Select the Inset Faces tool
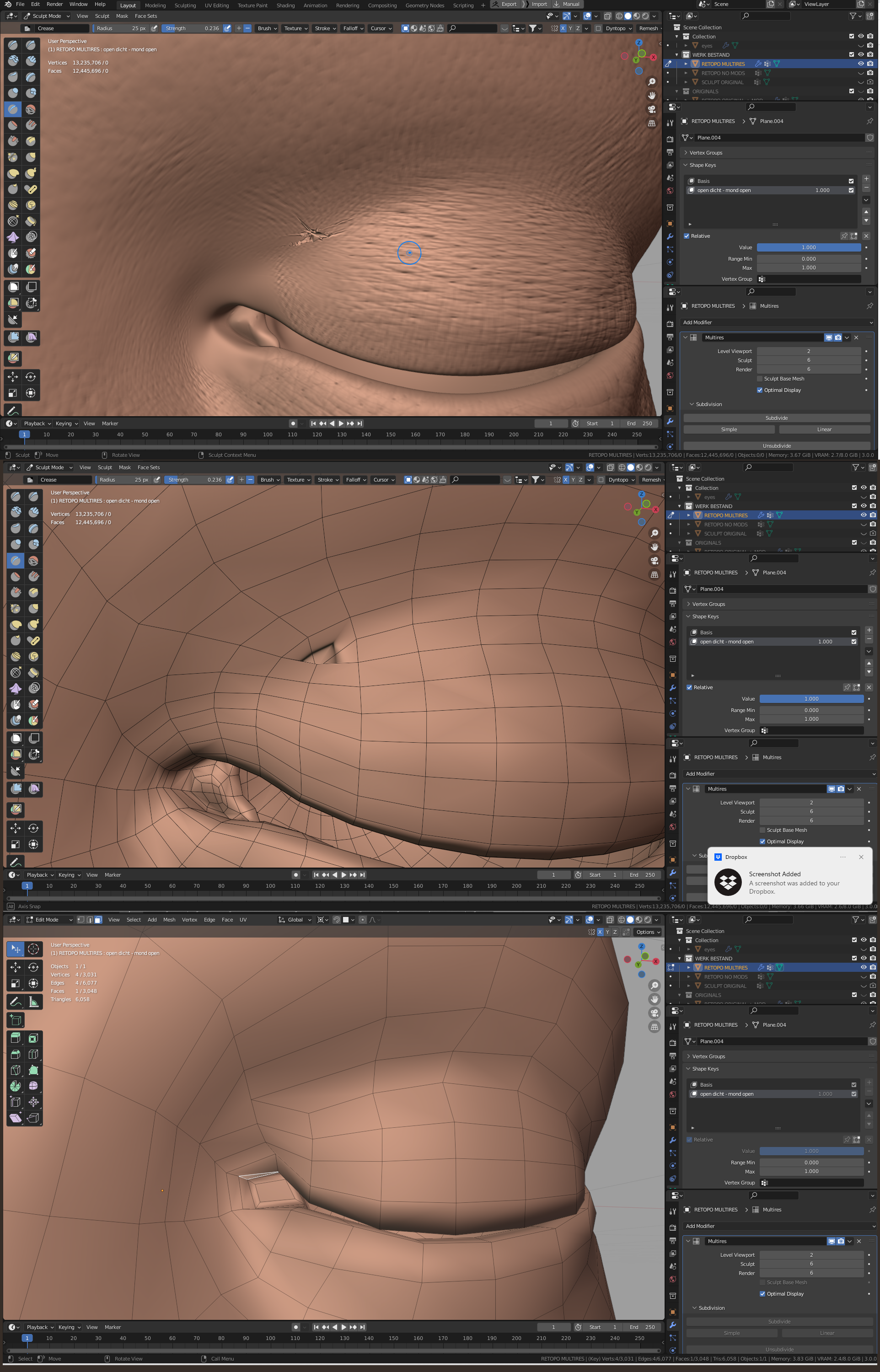 pos(33,1038)
